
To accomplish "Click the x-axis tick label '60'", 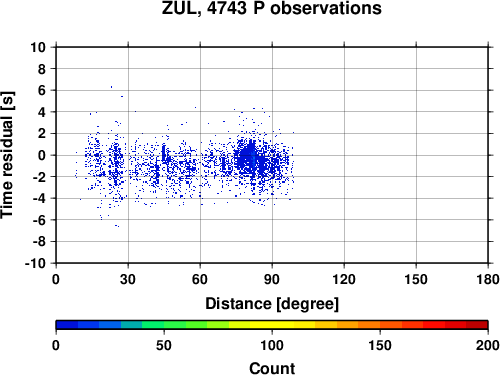I will click(200, 279).
